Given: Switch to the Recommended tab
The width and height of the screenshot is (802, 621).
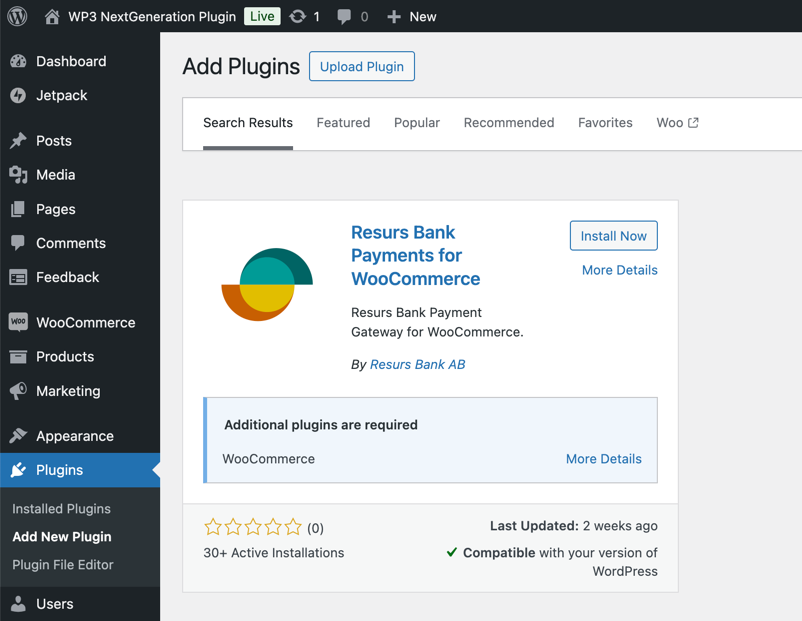Looking at the screenshot, I should (509, 123).
